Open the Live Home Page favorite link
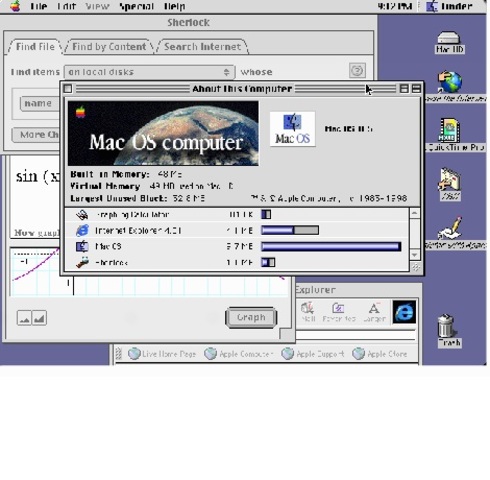Viewport: 490px width, 480px height. coord(162,354)
